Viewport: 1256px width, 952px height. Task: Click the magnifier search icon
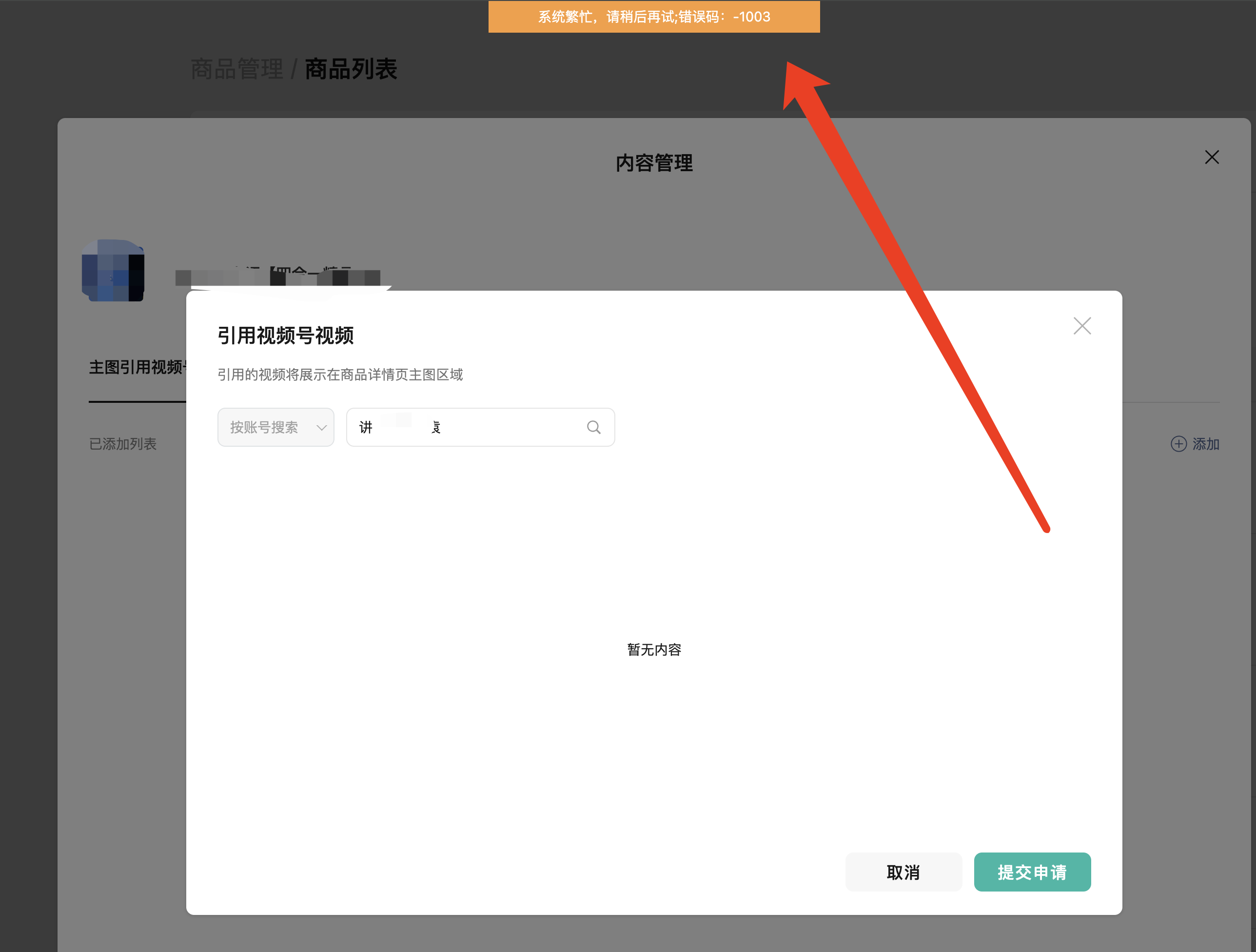(593, 427)
